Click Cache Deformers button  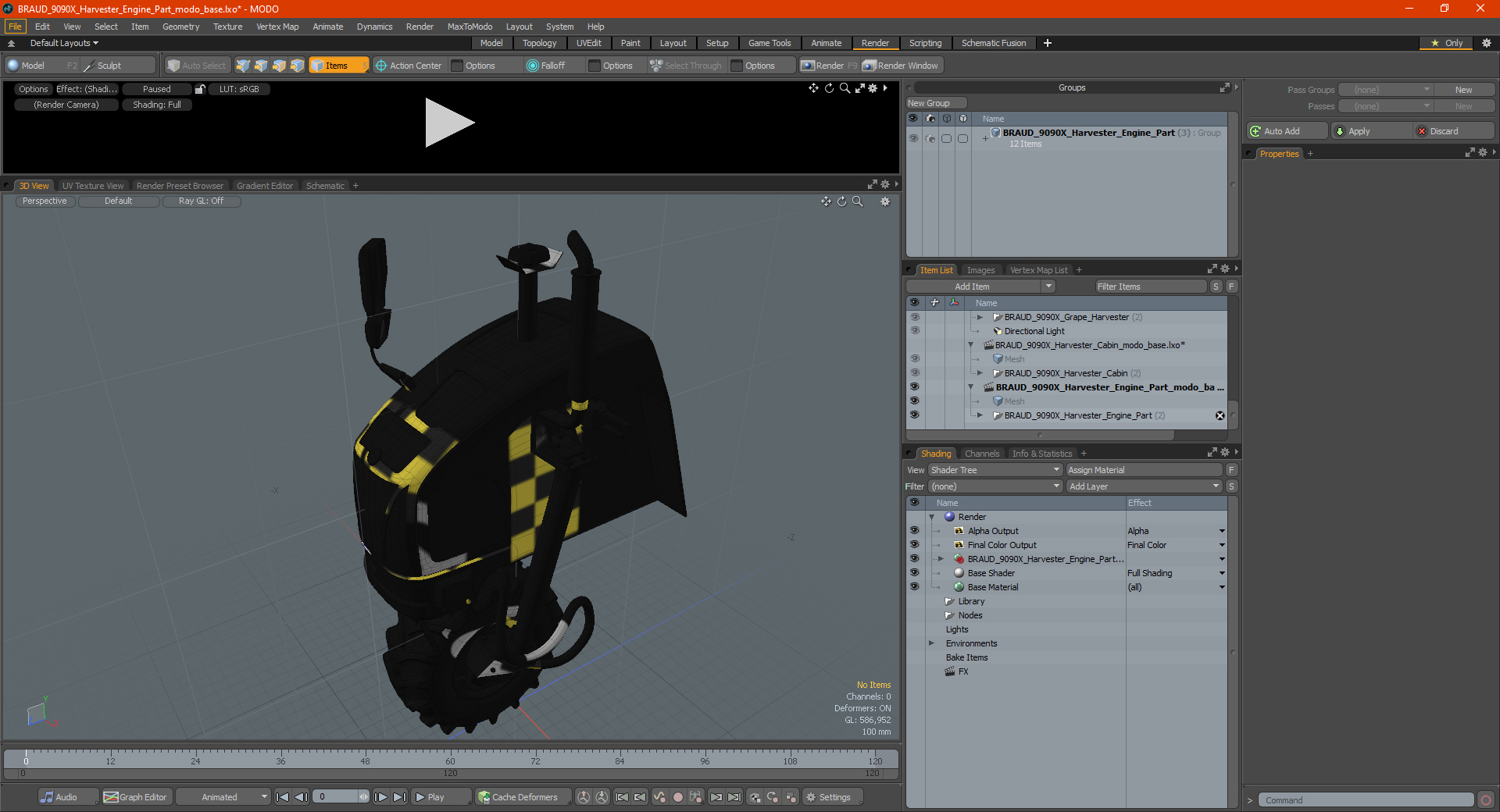[523, 797]
